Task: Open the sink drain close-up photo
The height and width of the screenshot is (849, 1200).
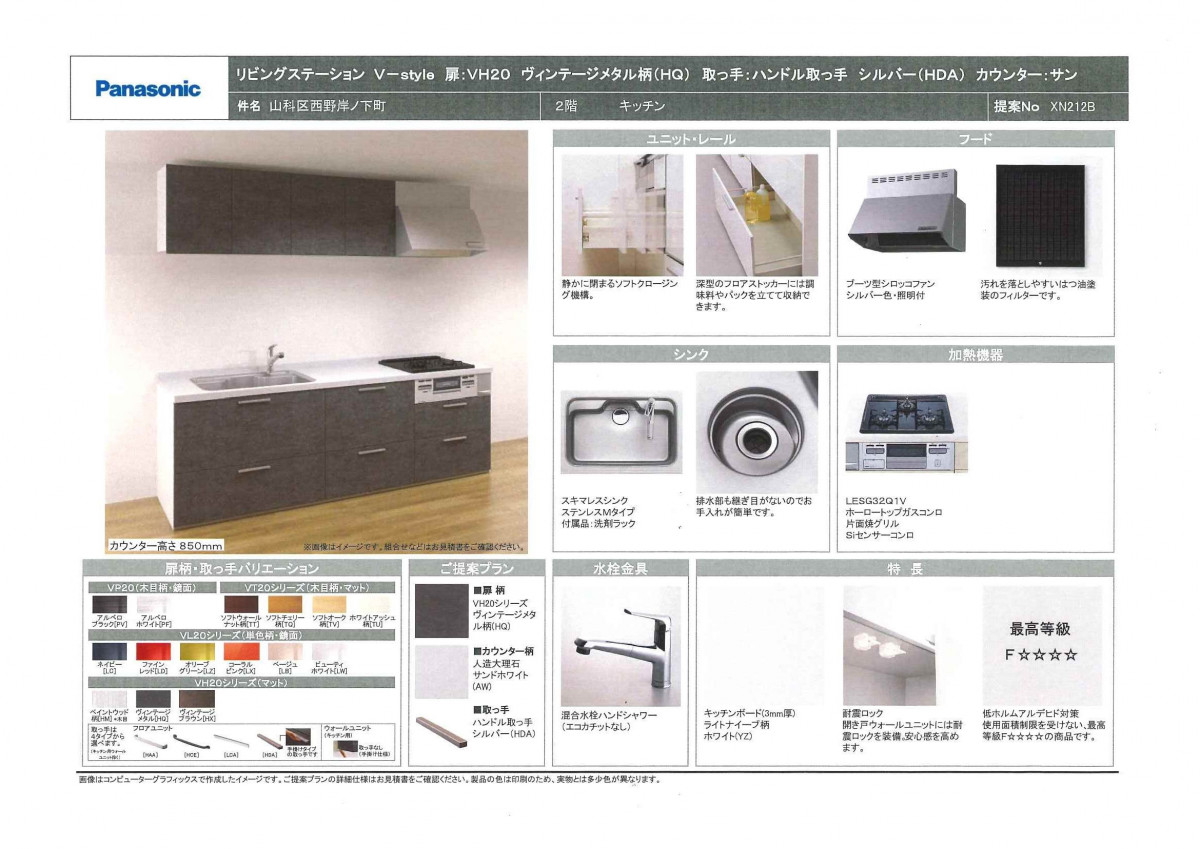Action: [x=757, y=427]
